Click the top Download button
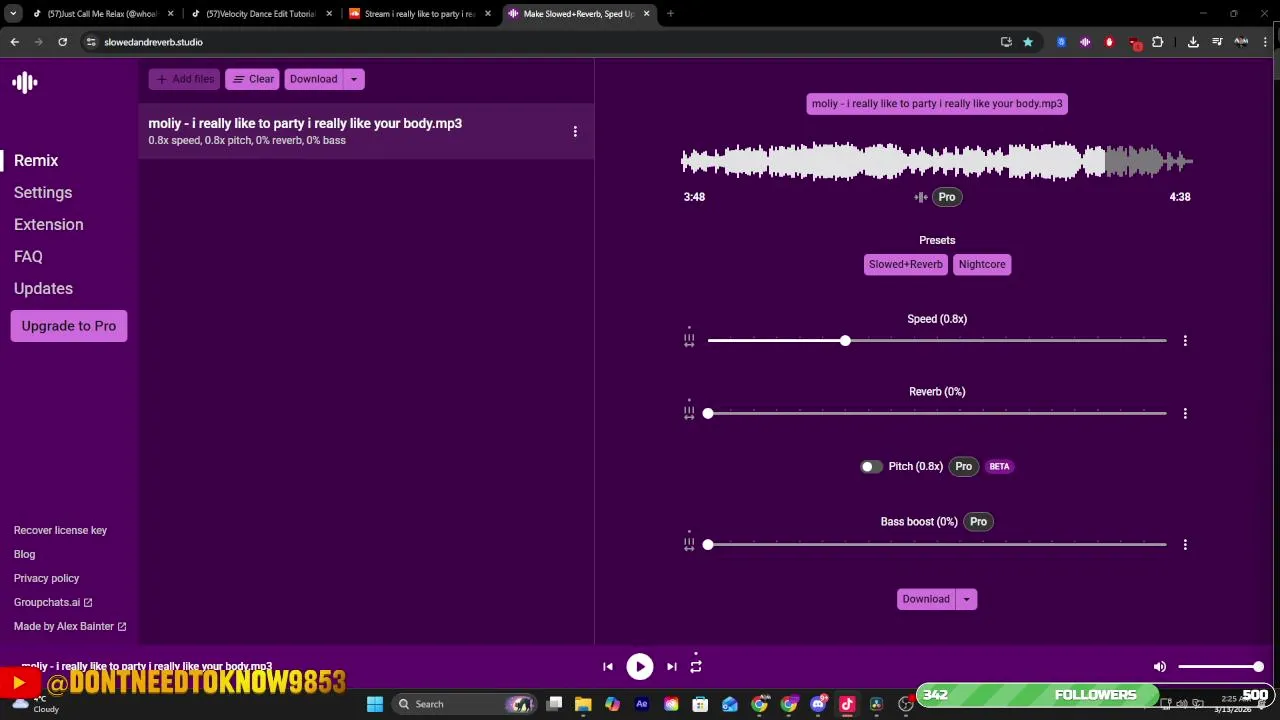Image resolution: width=1280 pixels, height=720 pixels. coord(313,79)
